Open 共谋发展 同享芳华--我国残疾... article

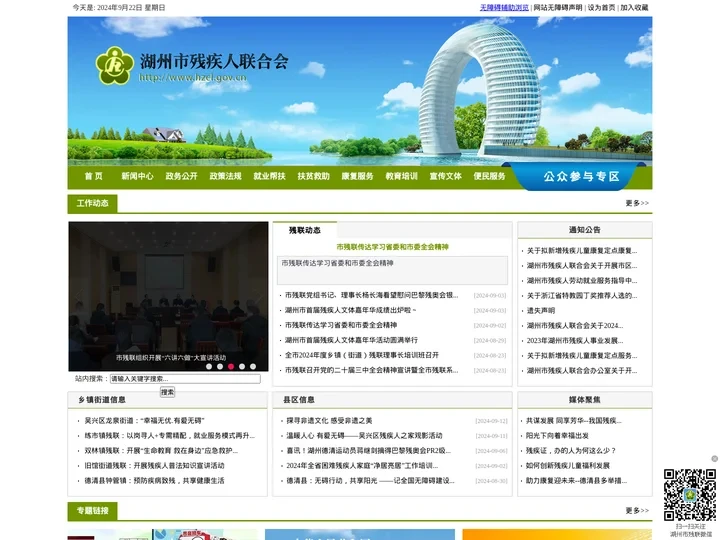tap(574, 421)
